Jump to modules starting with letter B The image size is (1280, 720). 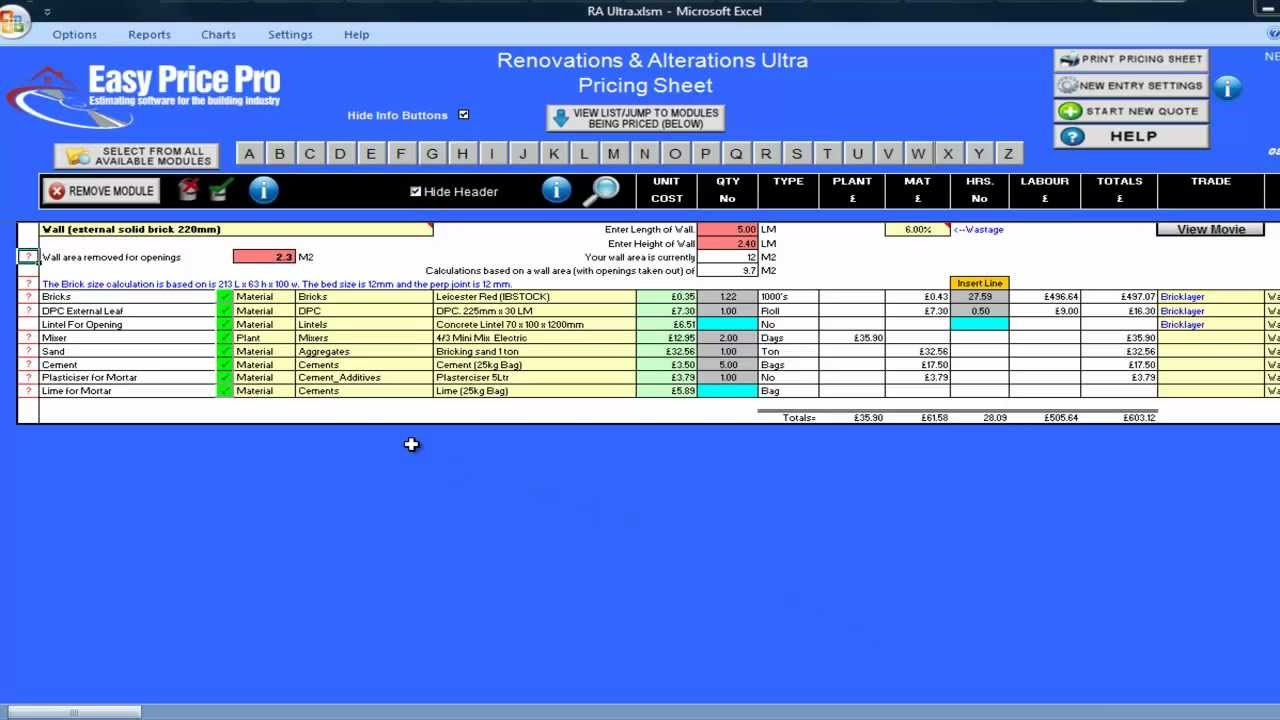click(279, 154)
